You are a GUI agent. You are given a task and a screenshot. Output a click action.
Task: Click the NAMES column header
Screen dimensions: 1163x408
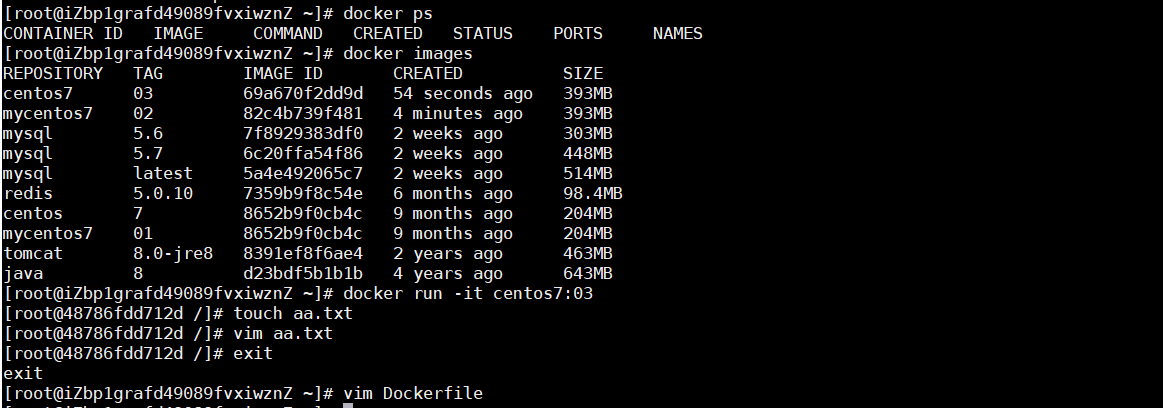(678, 33)
